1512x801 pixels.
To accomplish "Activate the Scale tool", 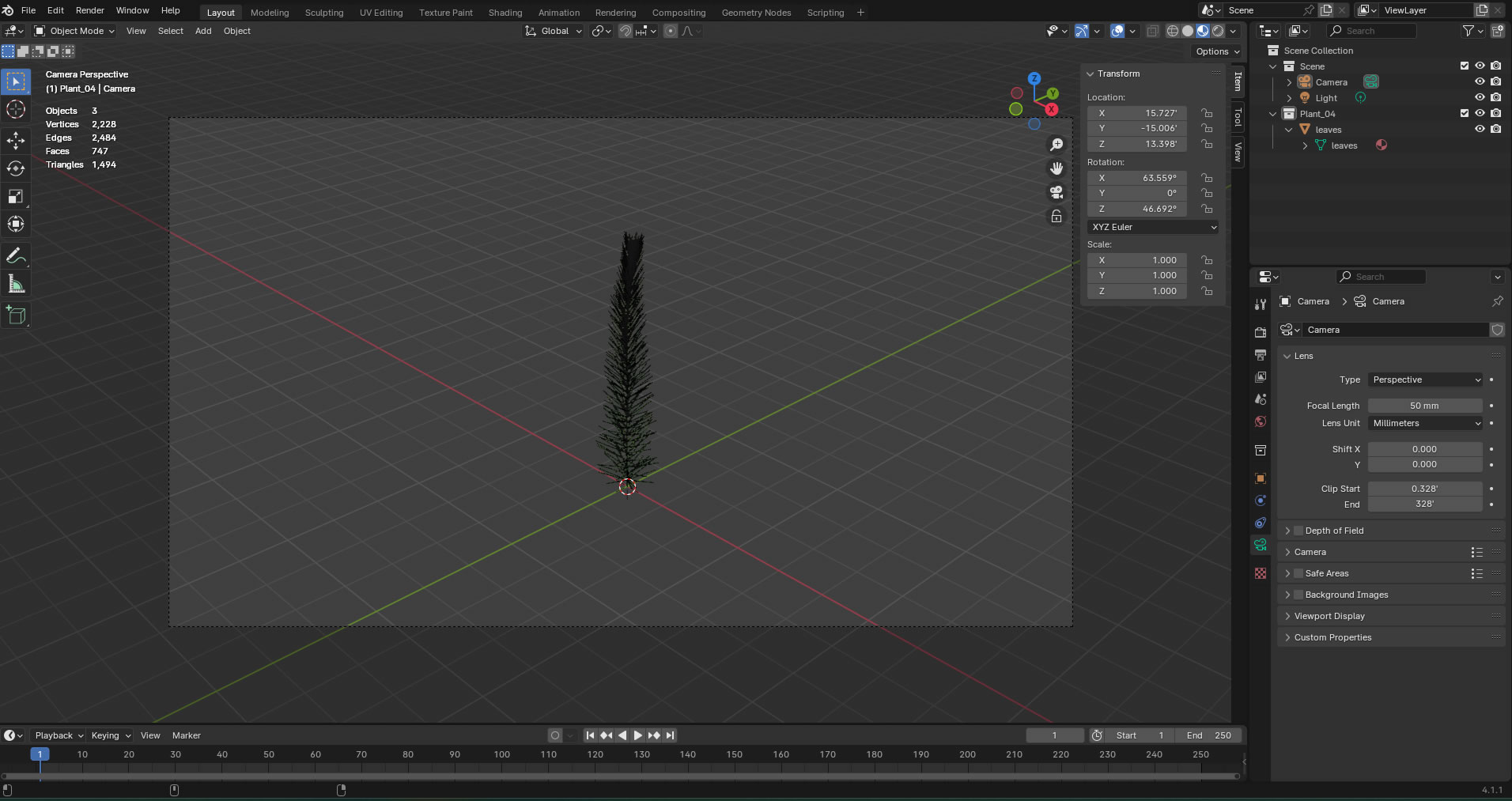I will (16, 196).
